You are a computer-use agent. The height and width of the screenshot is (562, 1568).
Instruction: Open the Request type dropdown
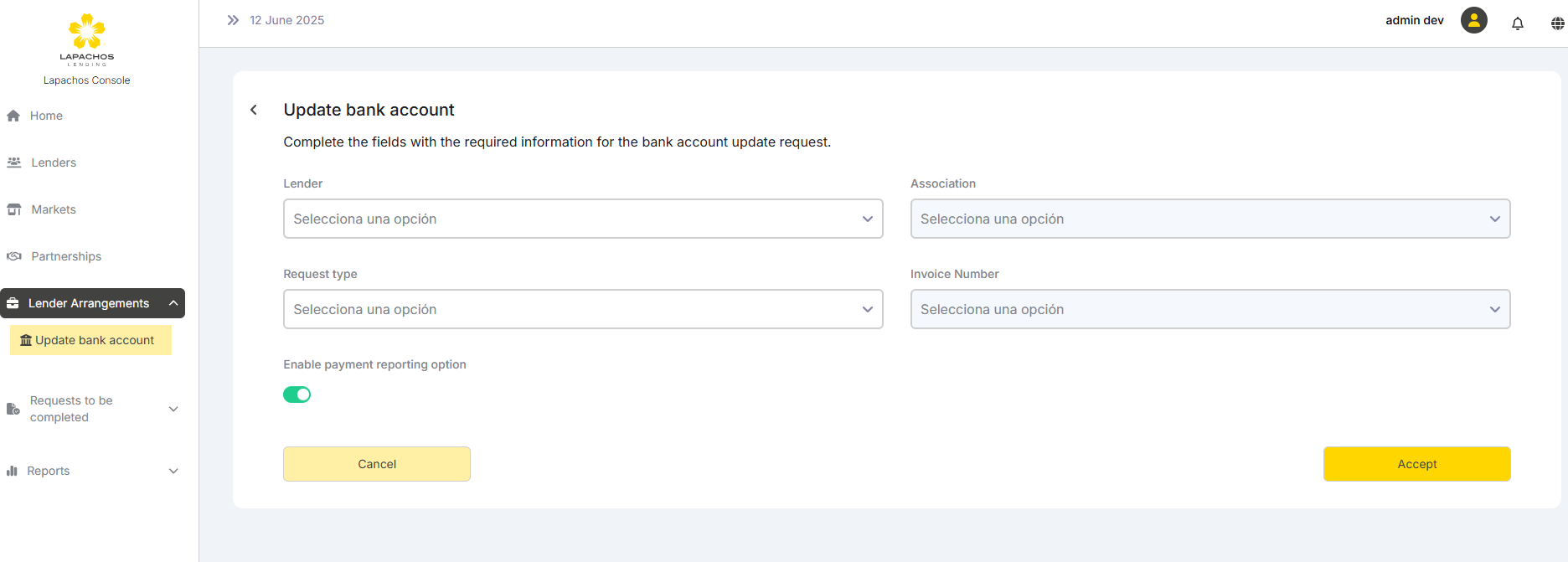(x=583, y=309)
